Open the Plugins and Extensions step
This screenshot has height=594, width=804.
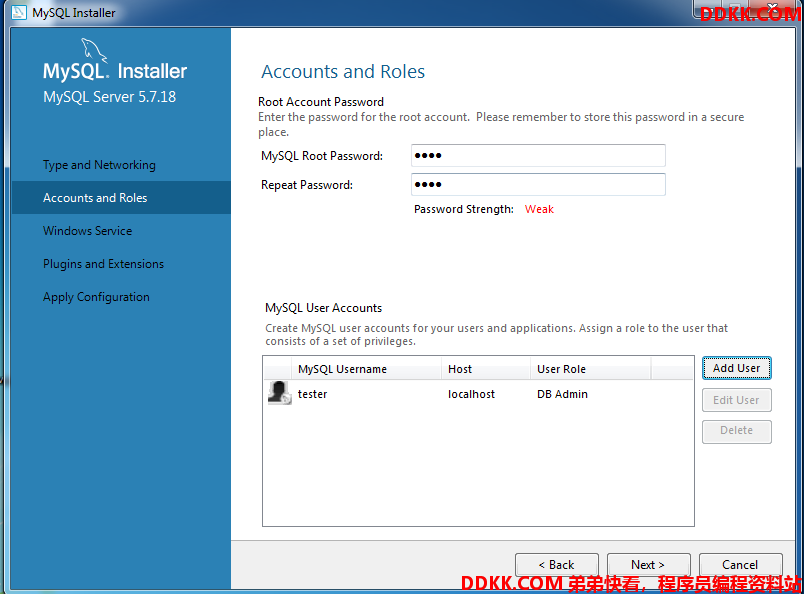103,264
